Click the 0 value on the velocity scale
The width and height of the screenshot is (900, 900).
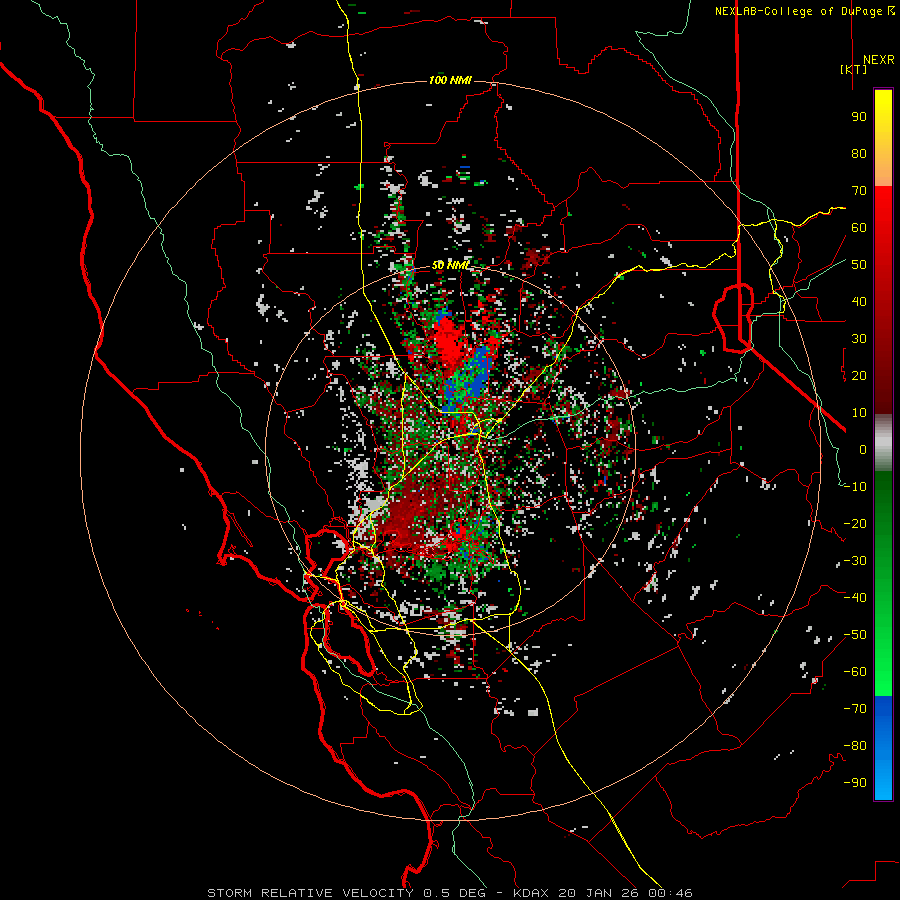[x=863, y=449]
